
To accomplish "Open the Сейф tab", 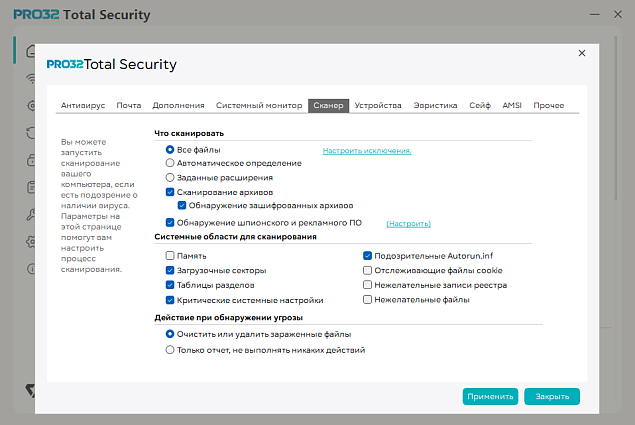I will pyautogui.click(x=480, y=105).
